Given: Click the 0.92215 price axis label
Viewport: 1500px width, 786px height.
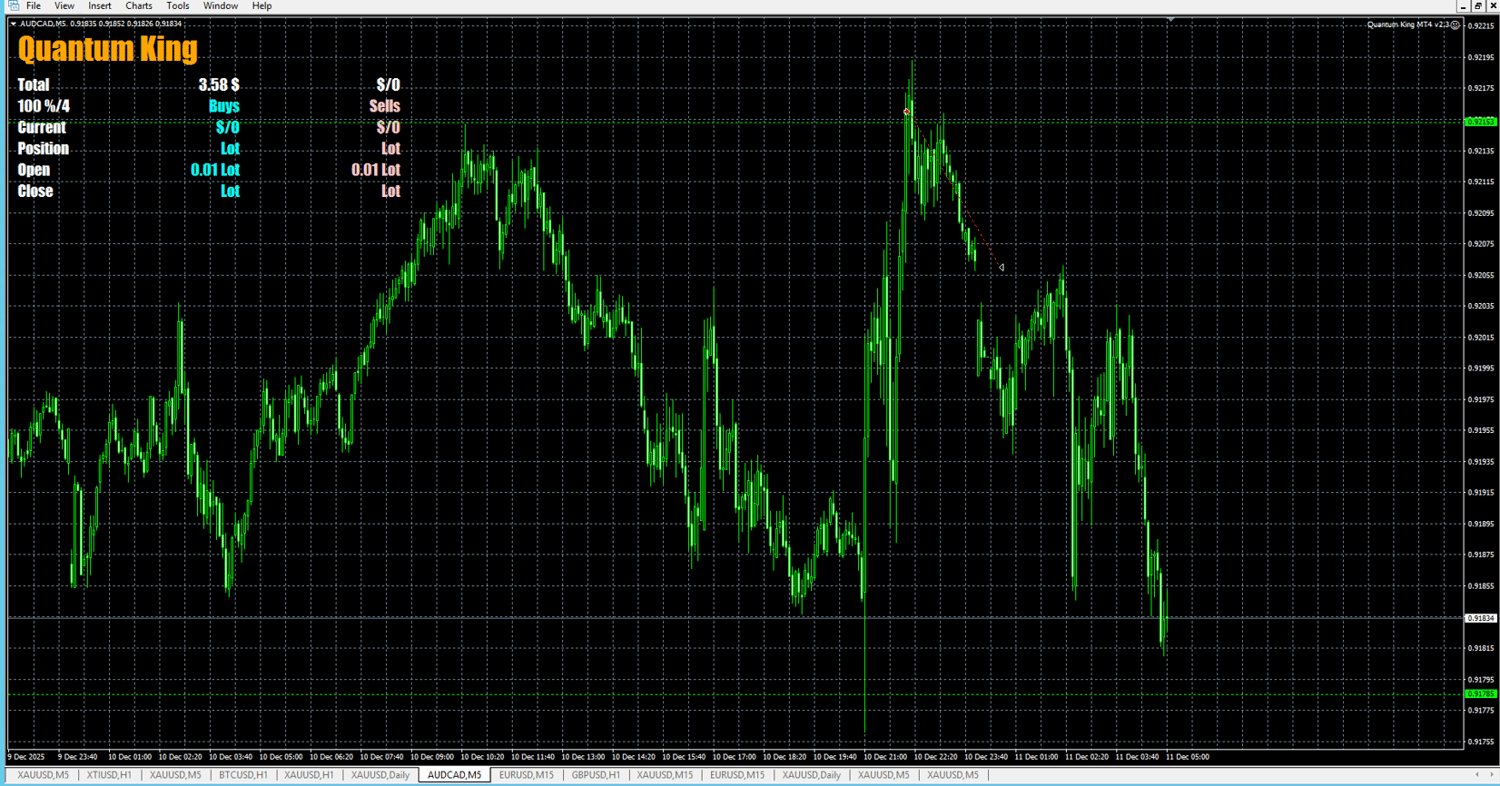Looking at the screenshot, I should pos(1480,26).
